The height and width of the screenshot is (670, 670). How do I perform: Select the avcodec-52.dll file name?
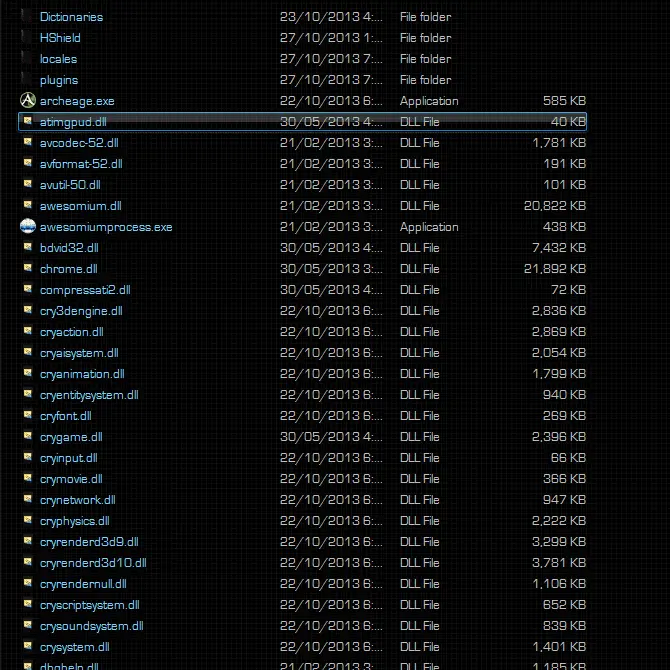79,143
